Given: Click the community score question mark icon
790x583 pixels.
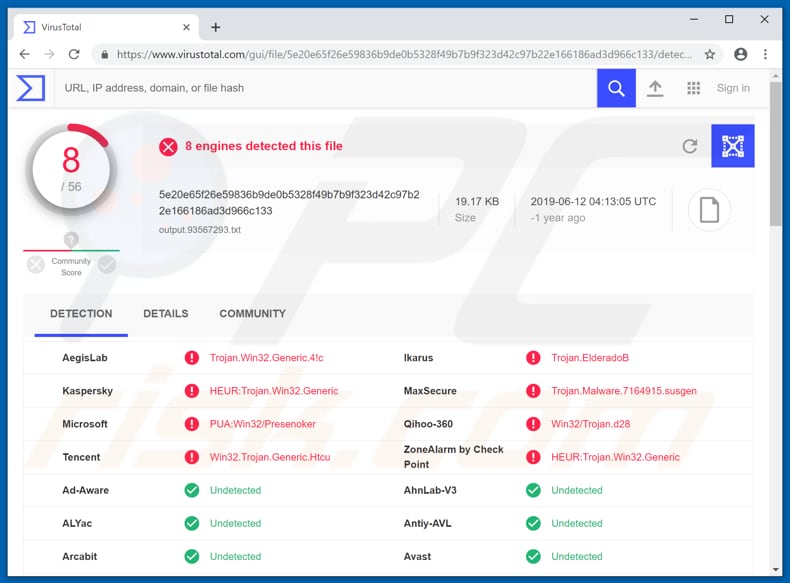Looking at the screenshot, I should click(71, 240).
